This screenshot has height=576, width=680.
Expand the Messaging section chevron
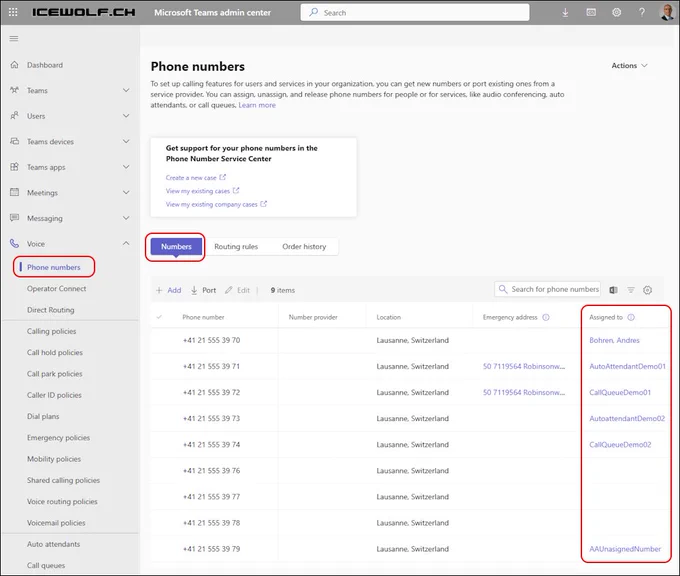click(x=126, y=218)
